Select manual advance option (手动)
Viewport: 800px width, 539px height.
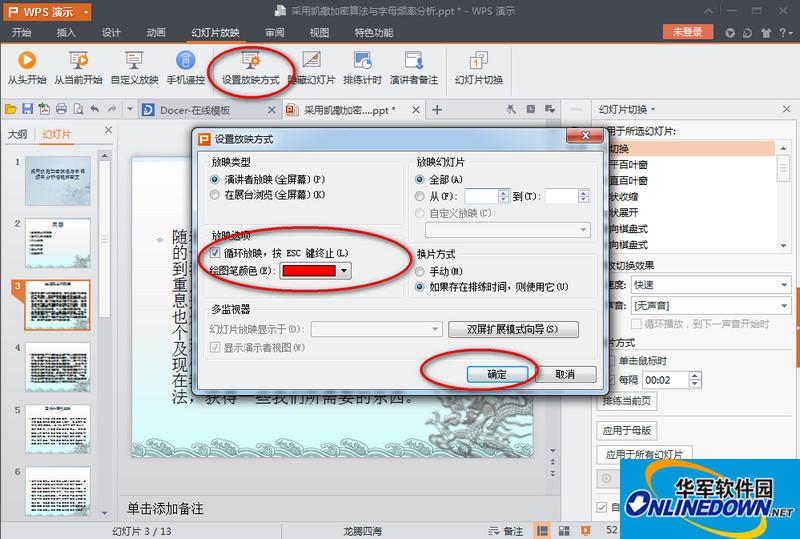point(440,271)
